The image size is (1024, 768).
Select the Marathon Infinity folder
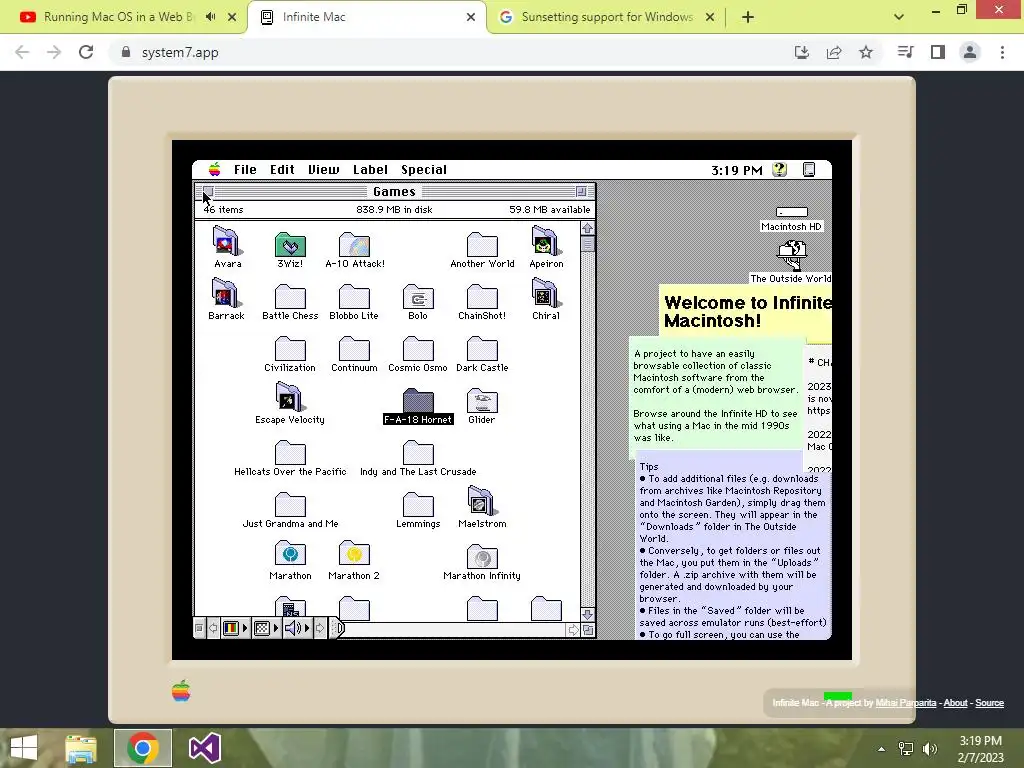482,560
